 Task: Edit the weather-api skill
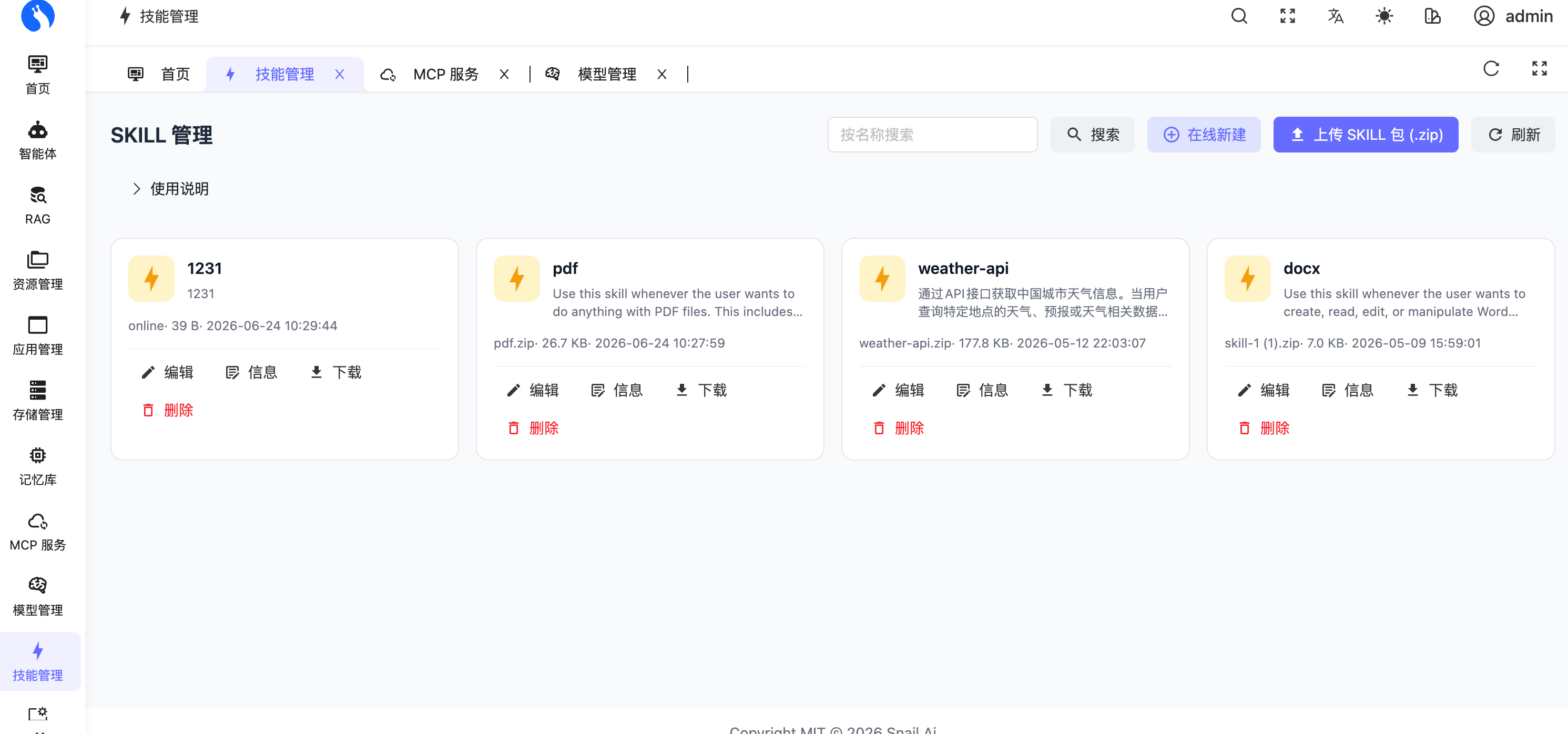897,390
